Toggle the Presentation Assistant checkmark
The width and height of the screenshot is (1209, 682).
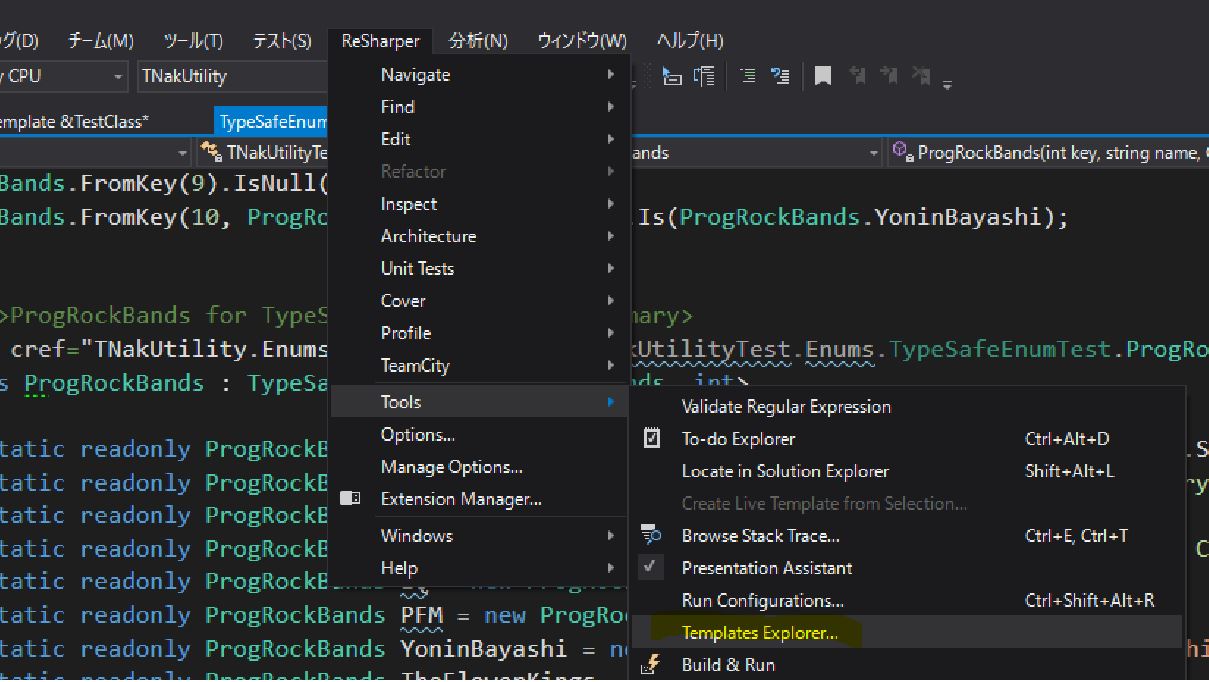(x=652, y=567)
